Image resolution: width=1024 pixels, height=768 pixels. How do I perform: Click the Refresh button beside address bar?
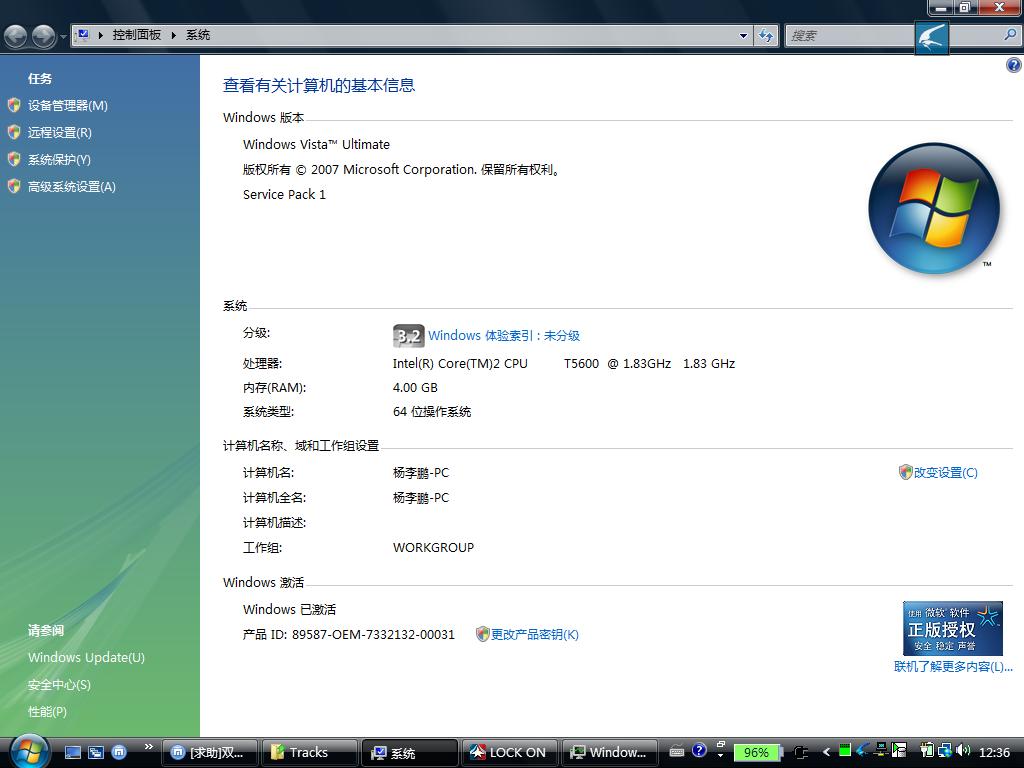point(766,35)
